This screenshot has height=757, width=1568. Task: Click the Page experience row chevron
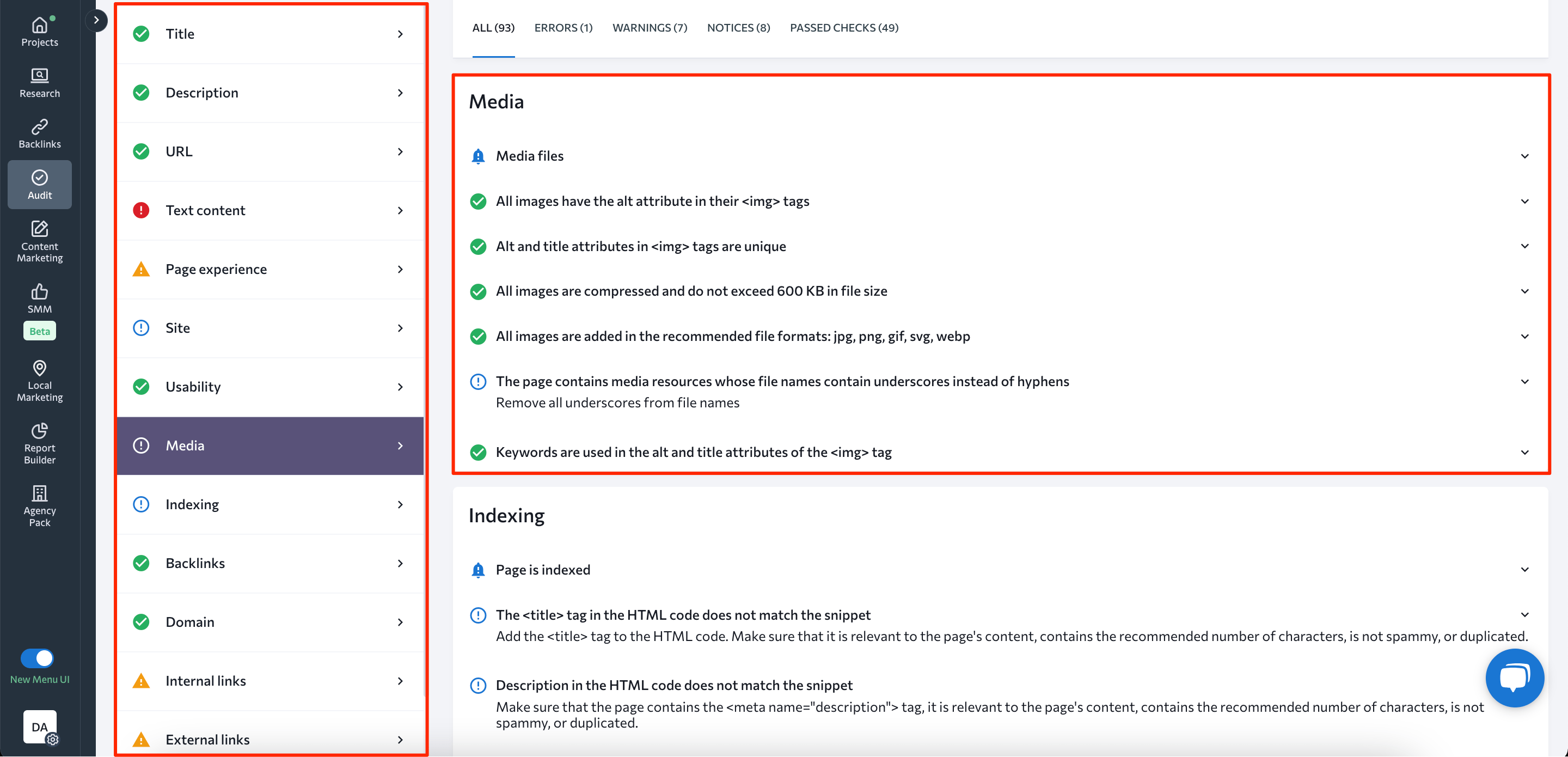400,269
